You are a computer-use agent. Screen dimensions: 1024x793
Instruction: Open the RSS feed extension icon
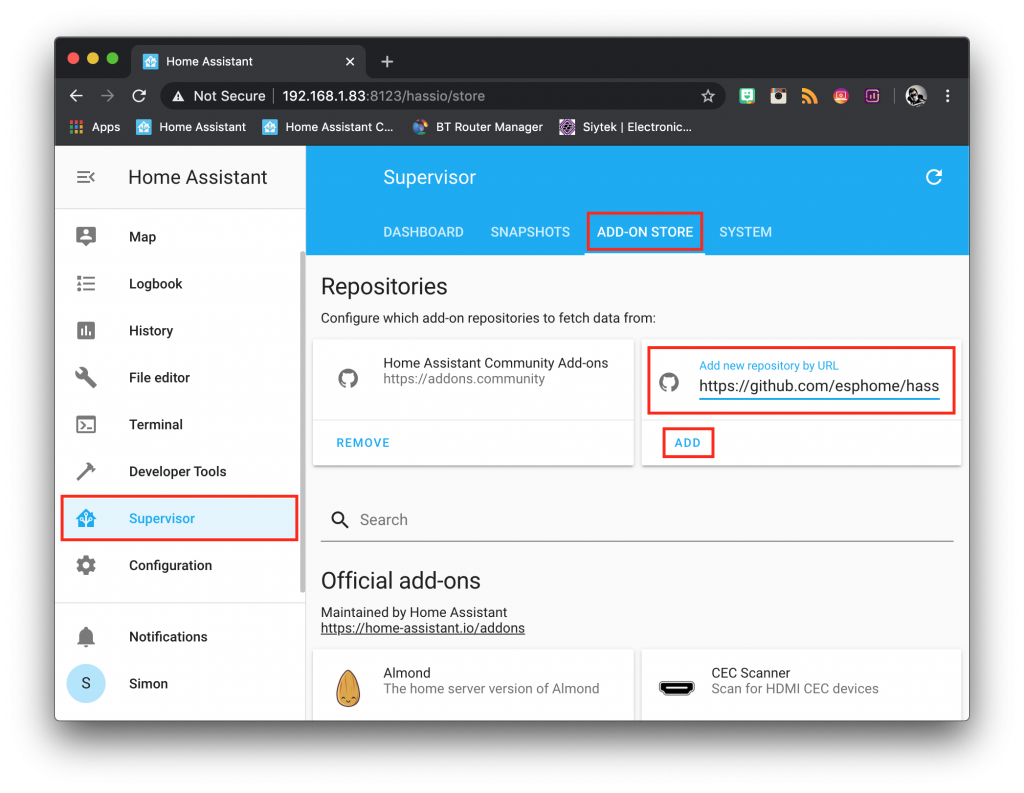[809, 96]
